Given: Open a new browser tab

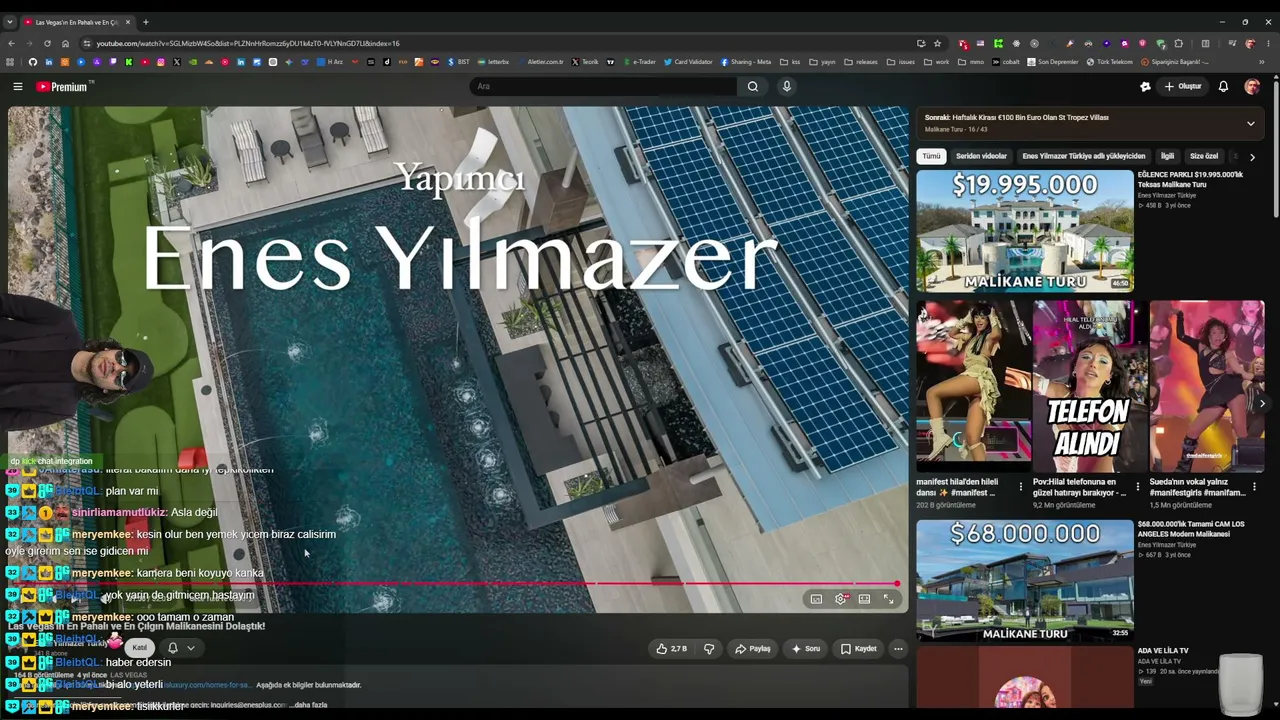Looking at the screenshot, I should coord(145,22).
